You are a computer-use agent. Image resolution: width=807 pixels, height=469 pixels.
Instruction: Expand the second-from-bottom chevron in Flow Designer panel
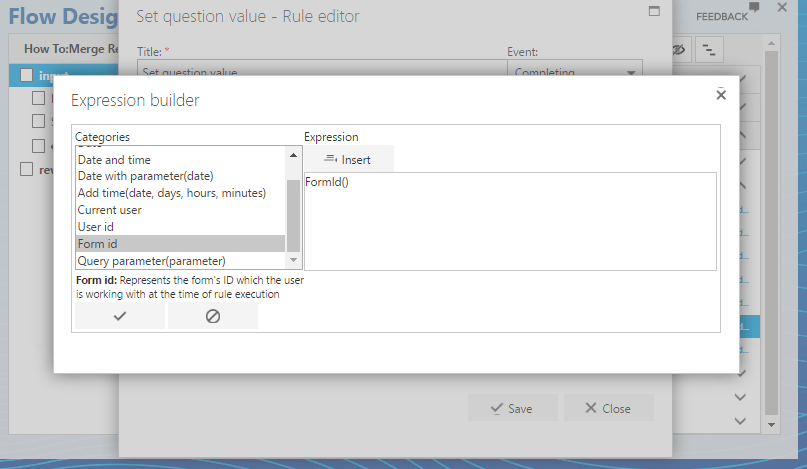click(x=740, y=397)
